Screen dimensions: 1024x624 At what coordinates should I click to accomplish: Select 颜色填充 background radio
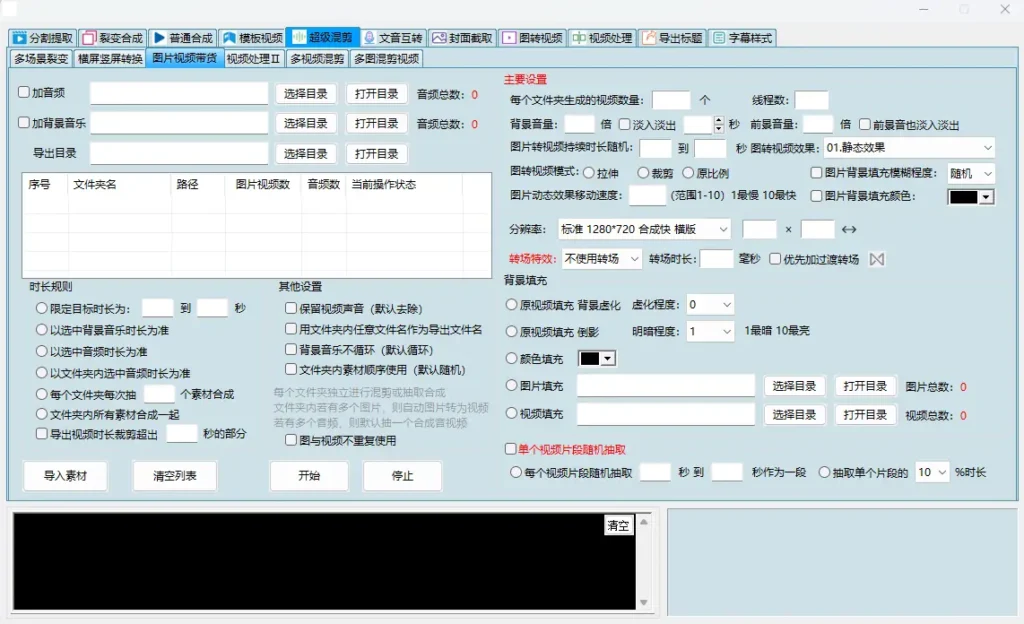[x=512, y=358]
